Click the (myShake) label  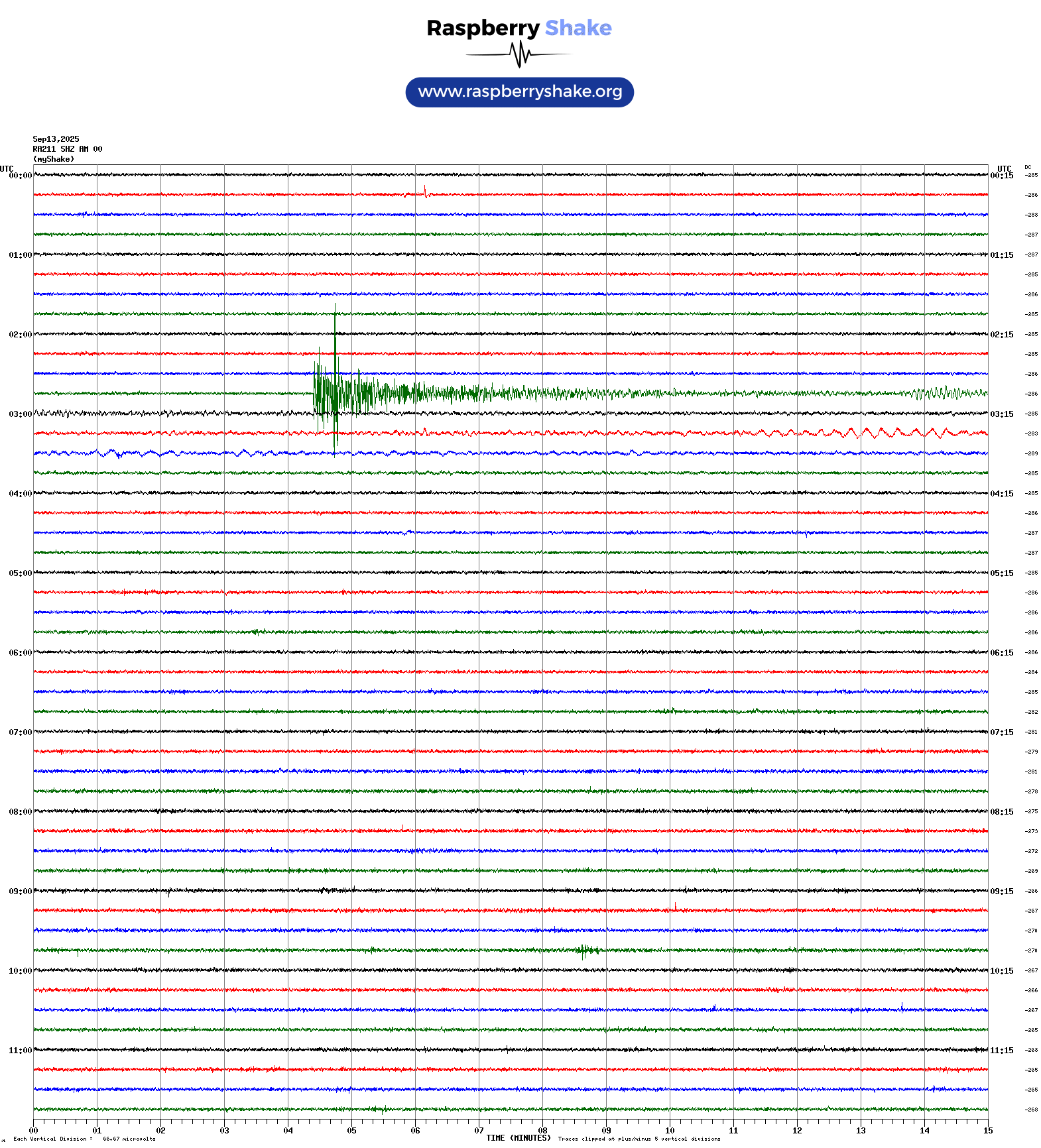[x=54, y=159]
